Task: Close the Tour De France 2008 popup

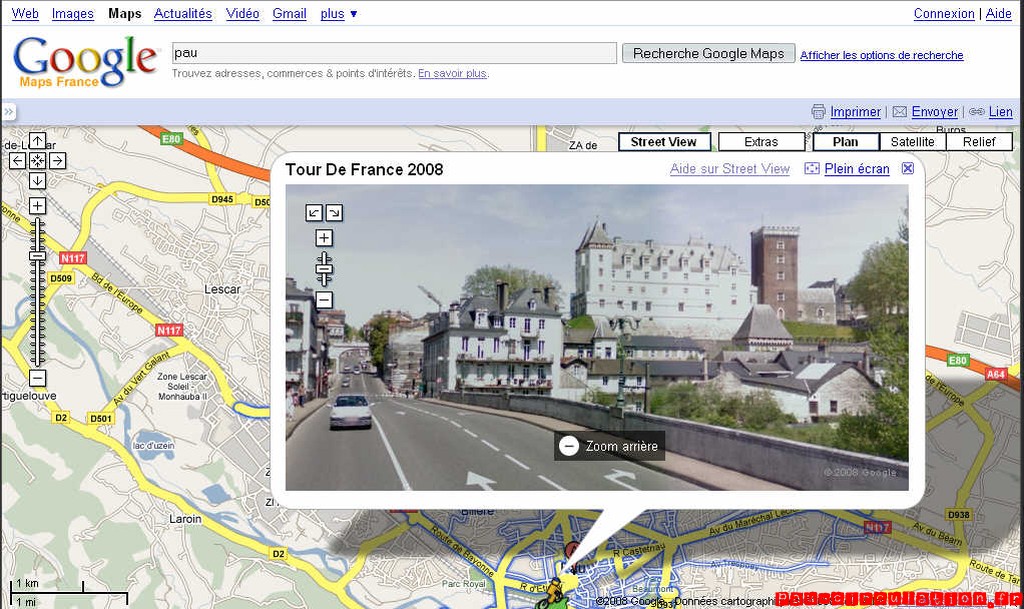Action: [907, 169]
